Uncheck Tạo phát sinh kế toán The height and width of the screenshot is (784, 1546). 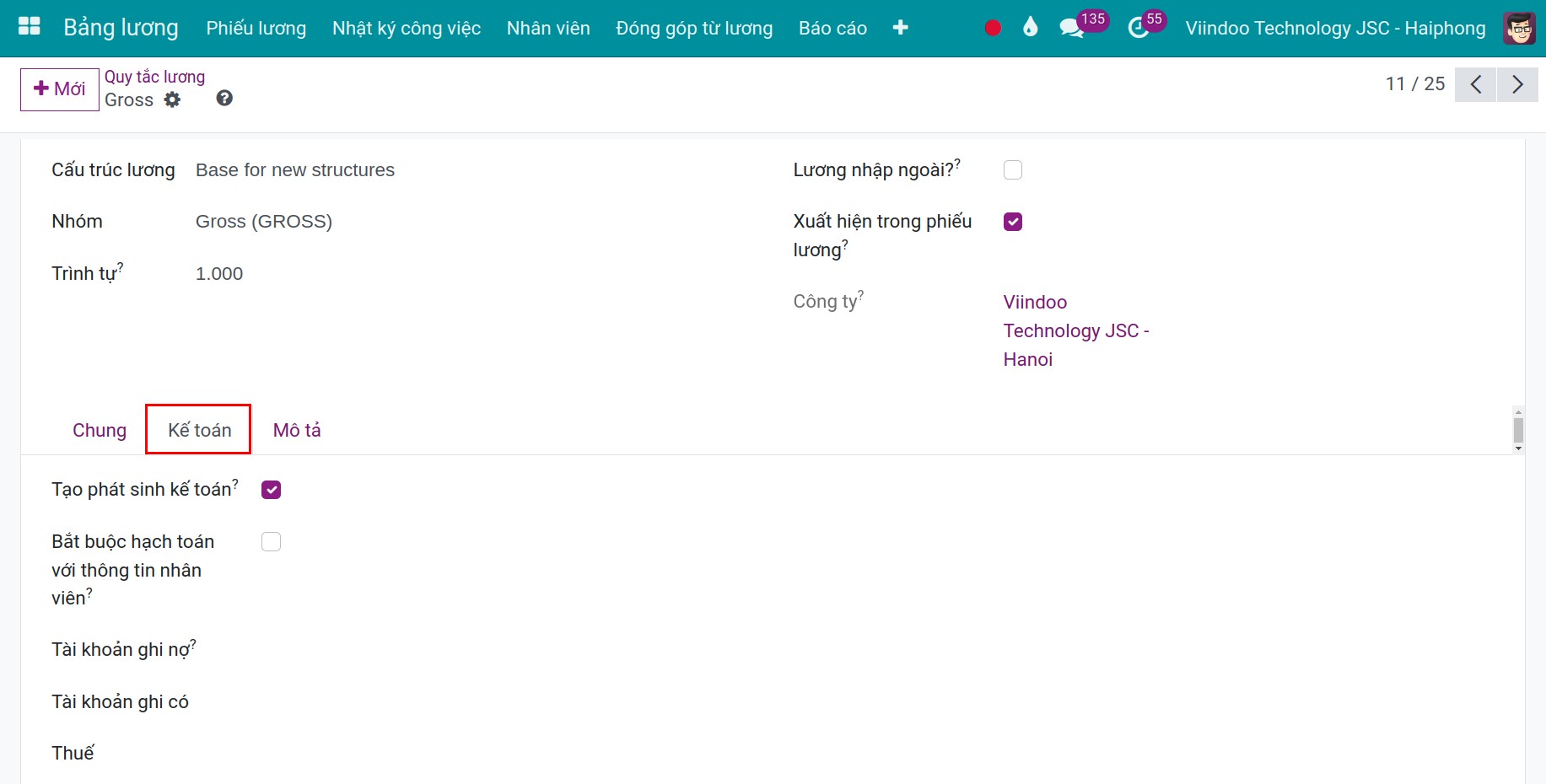[x=271, y=490]
